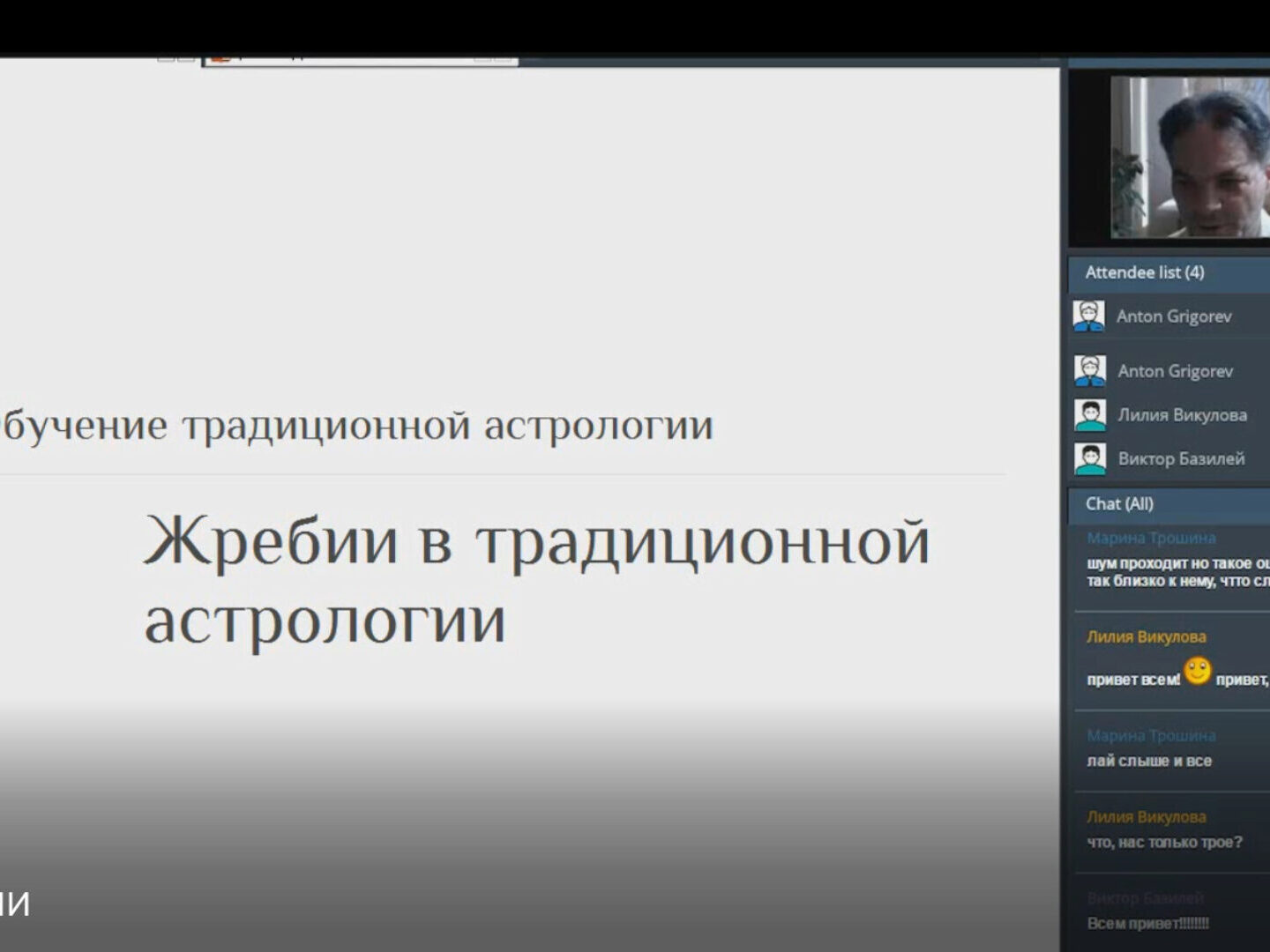Select Виктор Базилей name in attendee list
The image size is (1270, 952).
pyautogui.click(x=1181, y=459)
